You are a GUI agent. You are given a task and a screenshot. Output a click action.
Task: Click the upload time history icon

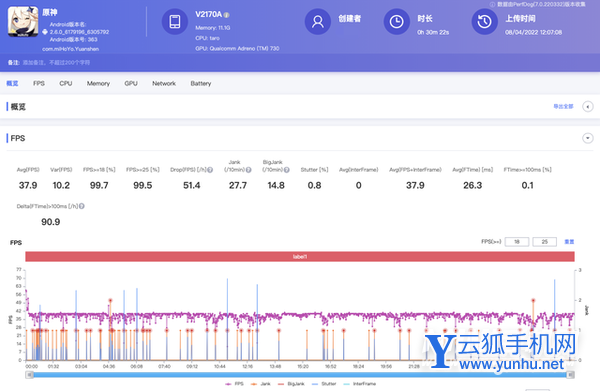pos(484,22)
